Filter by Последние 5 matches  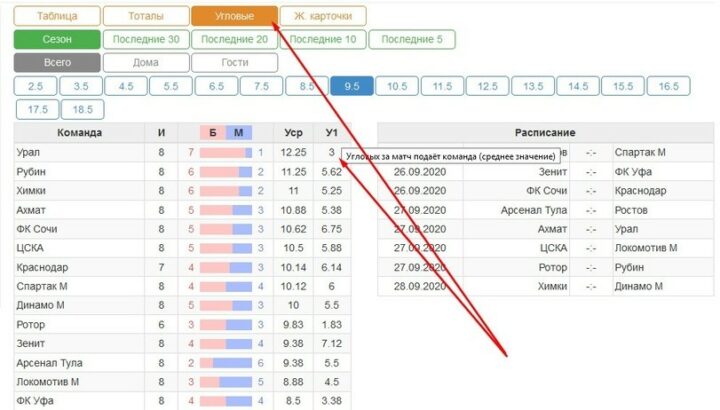[x=412, y=39]
